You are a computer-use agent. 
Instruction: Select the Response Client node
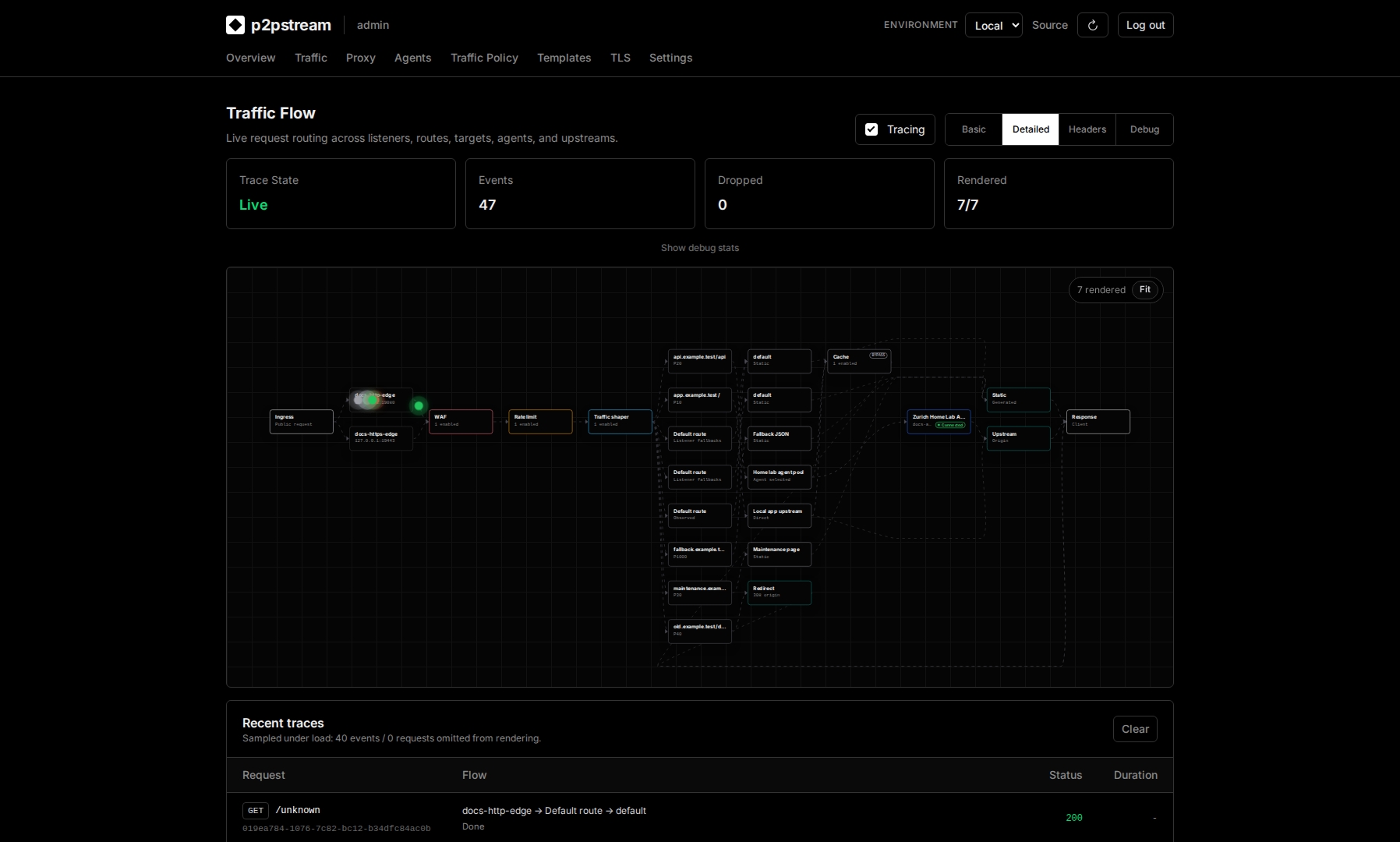click(x=1098, y=421)
